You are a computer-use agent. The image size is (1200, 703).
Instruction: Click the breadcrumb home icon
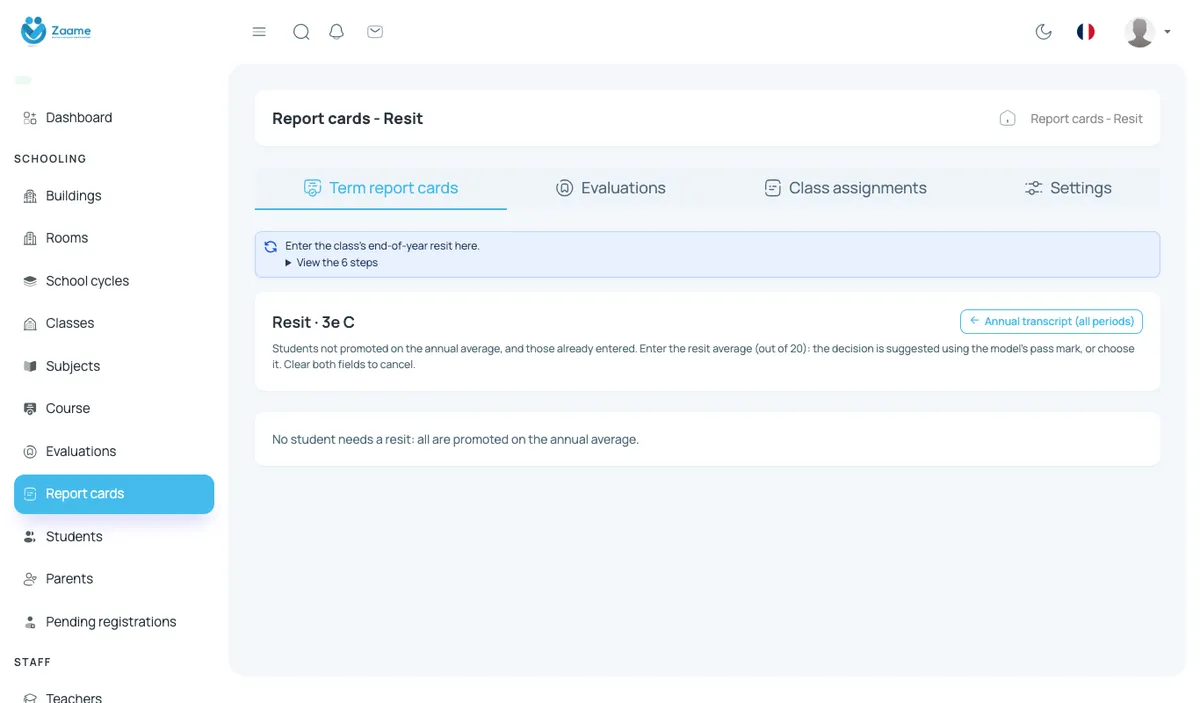click(1008, 118)
